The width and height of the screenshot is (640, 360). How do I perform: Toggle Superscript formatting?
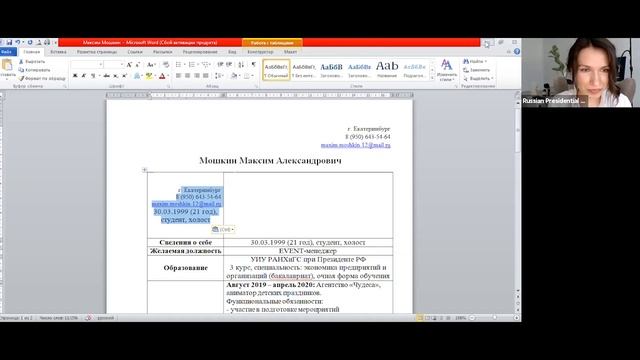pos(124,76)
